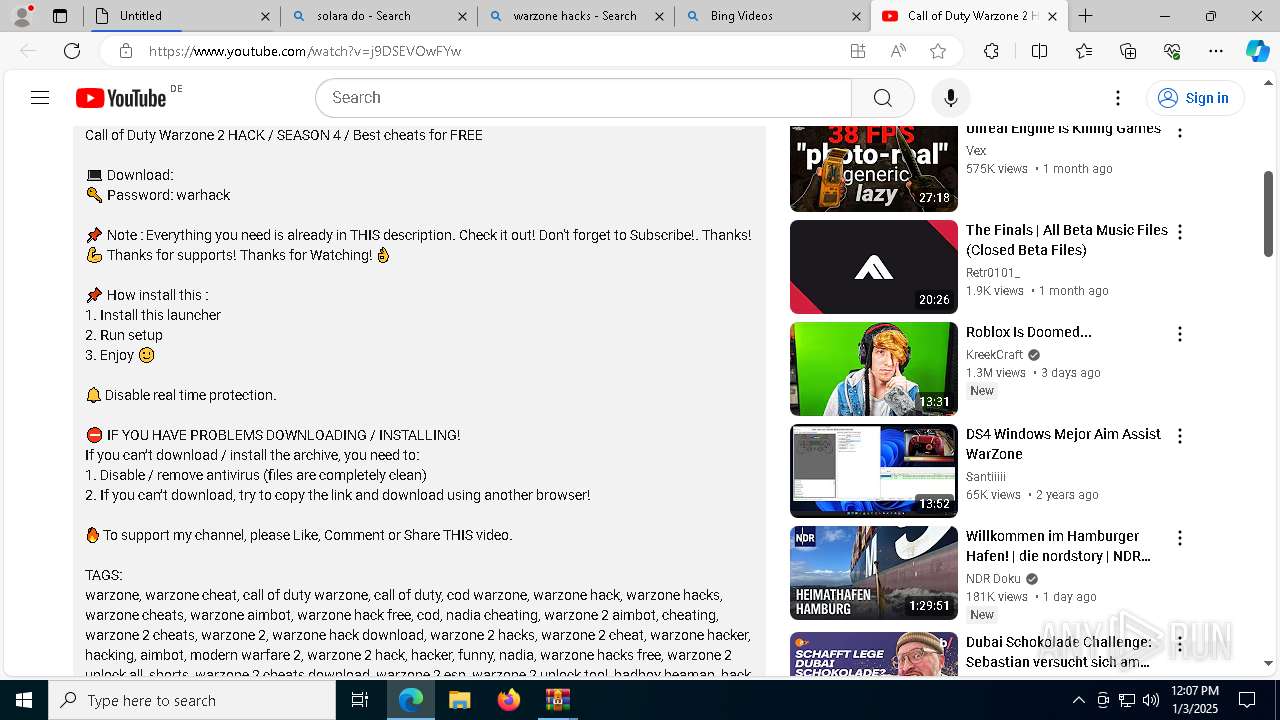The height and width of the screenshot is (720, 1280).
Task: Open the Favorites list
Action: [1084, 51]
